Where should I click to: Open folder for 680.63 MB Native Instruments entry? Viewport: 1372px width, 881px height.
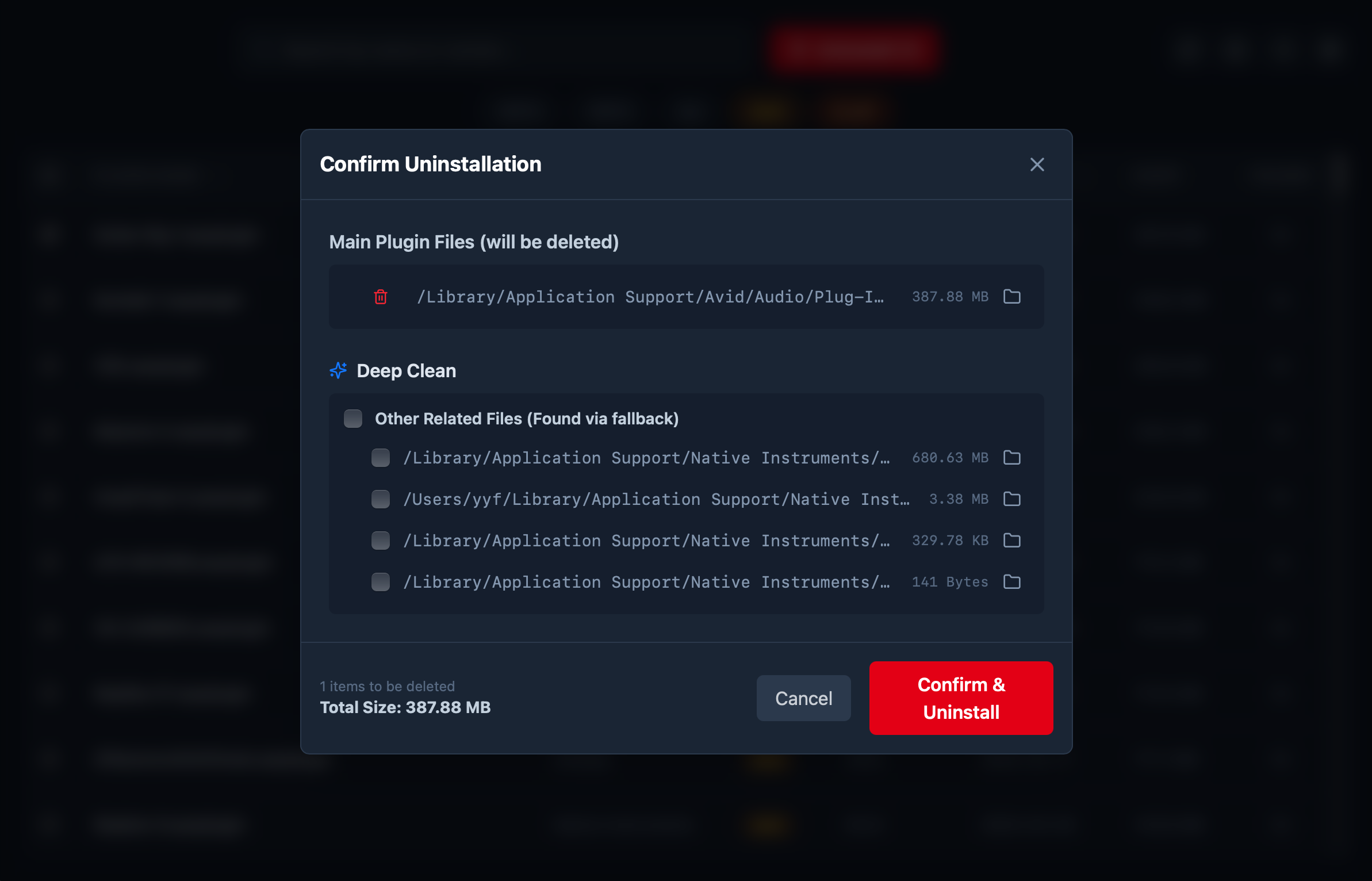tap(1012, 458)
